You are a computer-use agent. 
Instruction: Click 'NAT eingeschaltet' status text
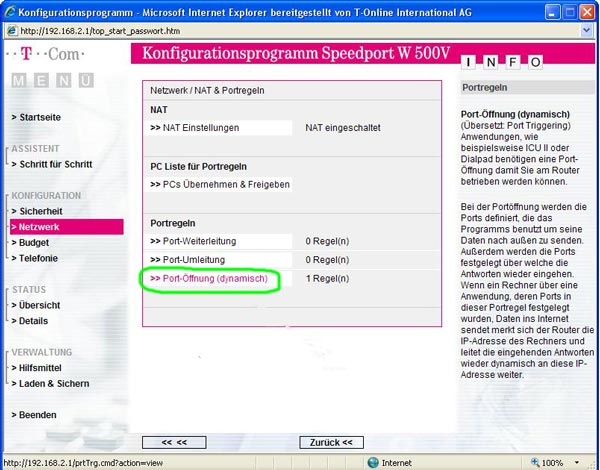343,128
